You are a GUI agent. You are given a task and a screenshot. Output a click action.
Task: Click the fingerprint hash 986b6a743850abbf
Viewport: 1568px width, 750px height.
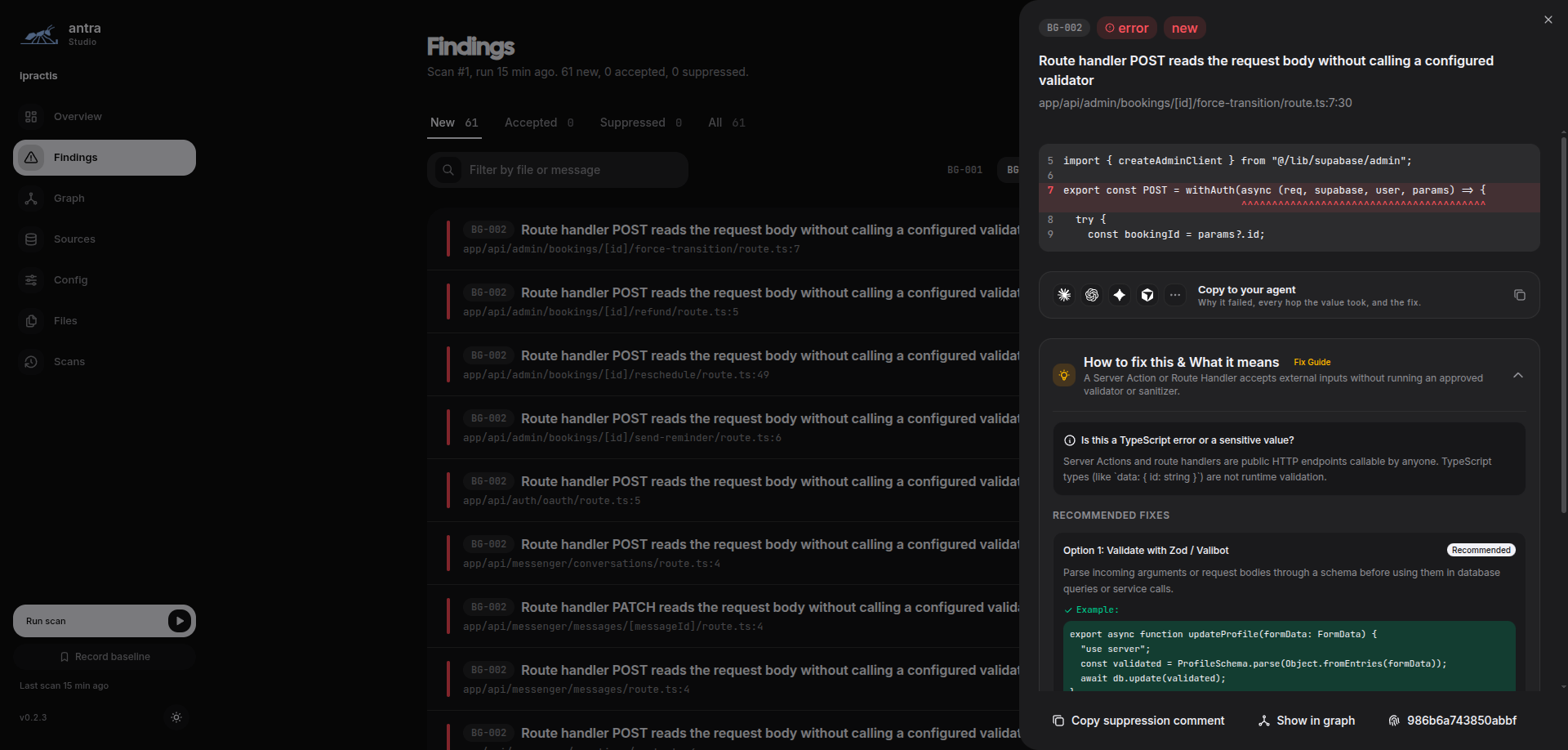coord(1453,721)
